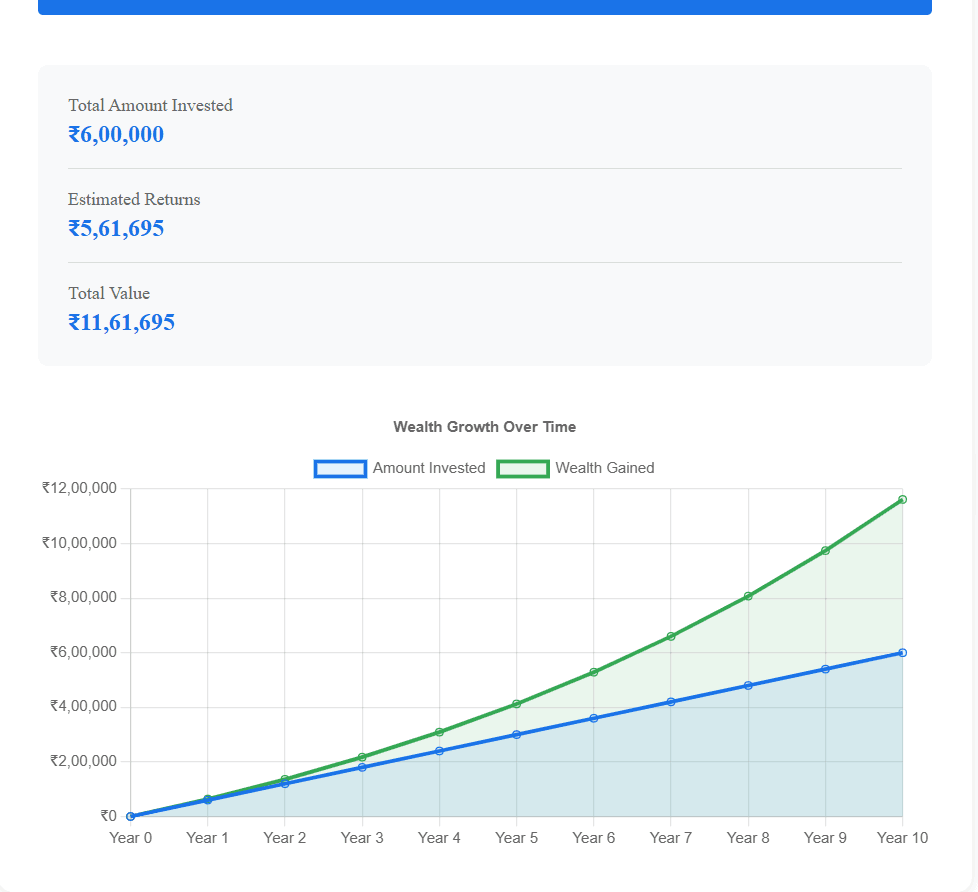The width and height of the screenshot is (978, 892).
Task: Click the Year 7 Wealth Gained marker
Action: pyautogui.click(x=671, y=634)
